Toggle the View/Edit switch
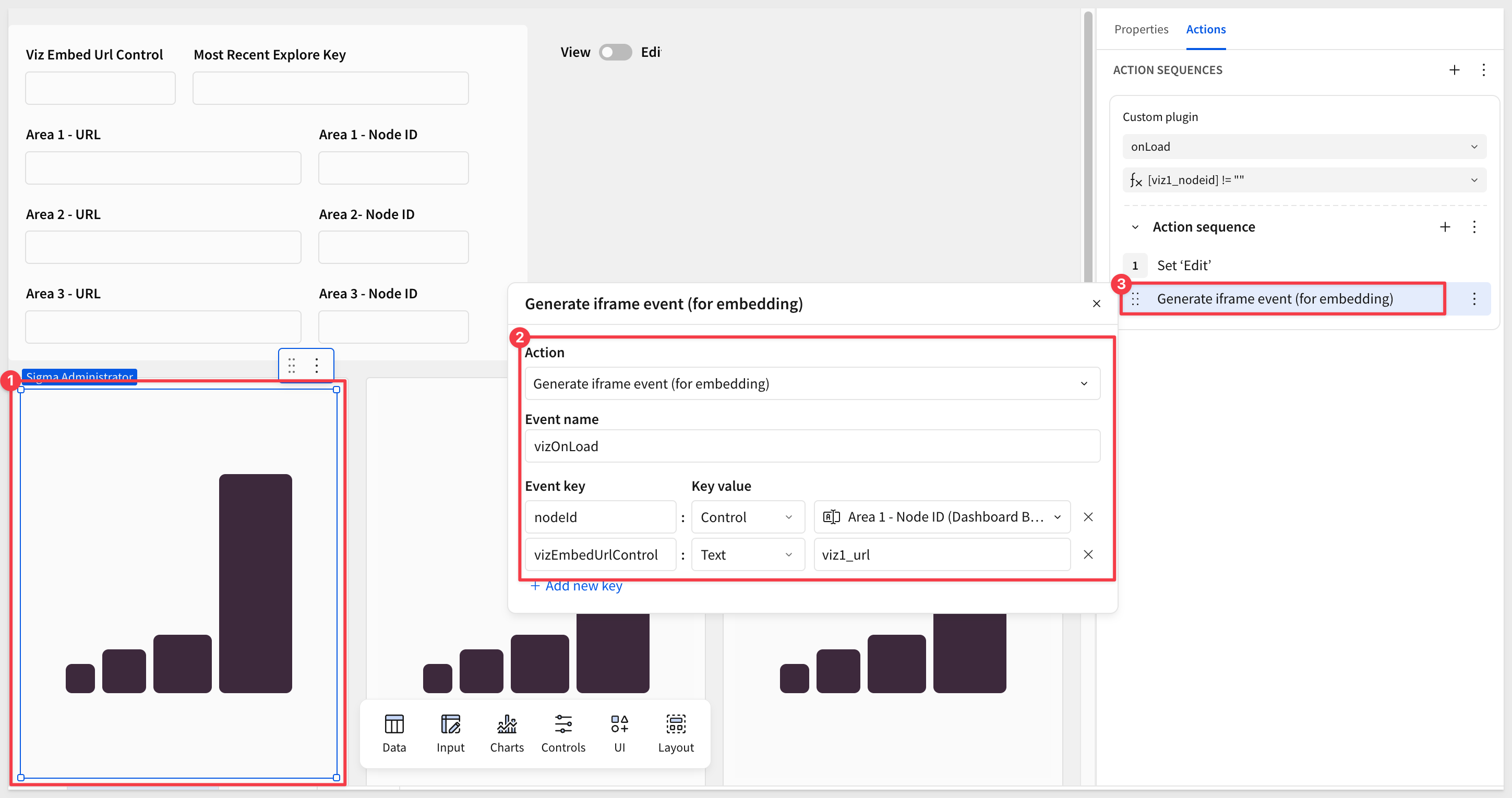This screenshot has height=798, width=1512. [615, 52]
